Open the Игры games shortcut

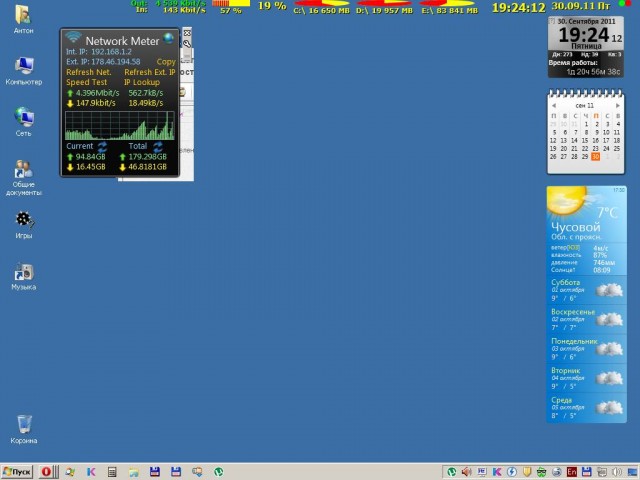coord(23,220)
